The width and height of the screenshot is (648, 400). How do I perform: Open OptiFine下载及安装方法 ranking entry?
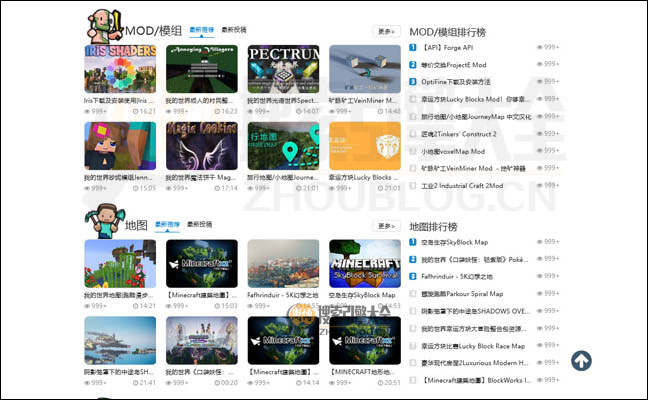click(455, 82)
